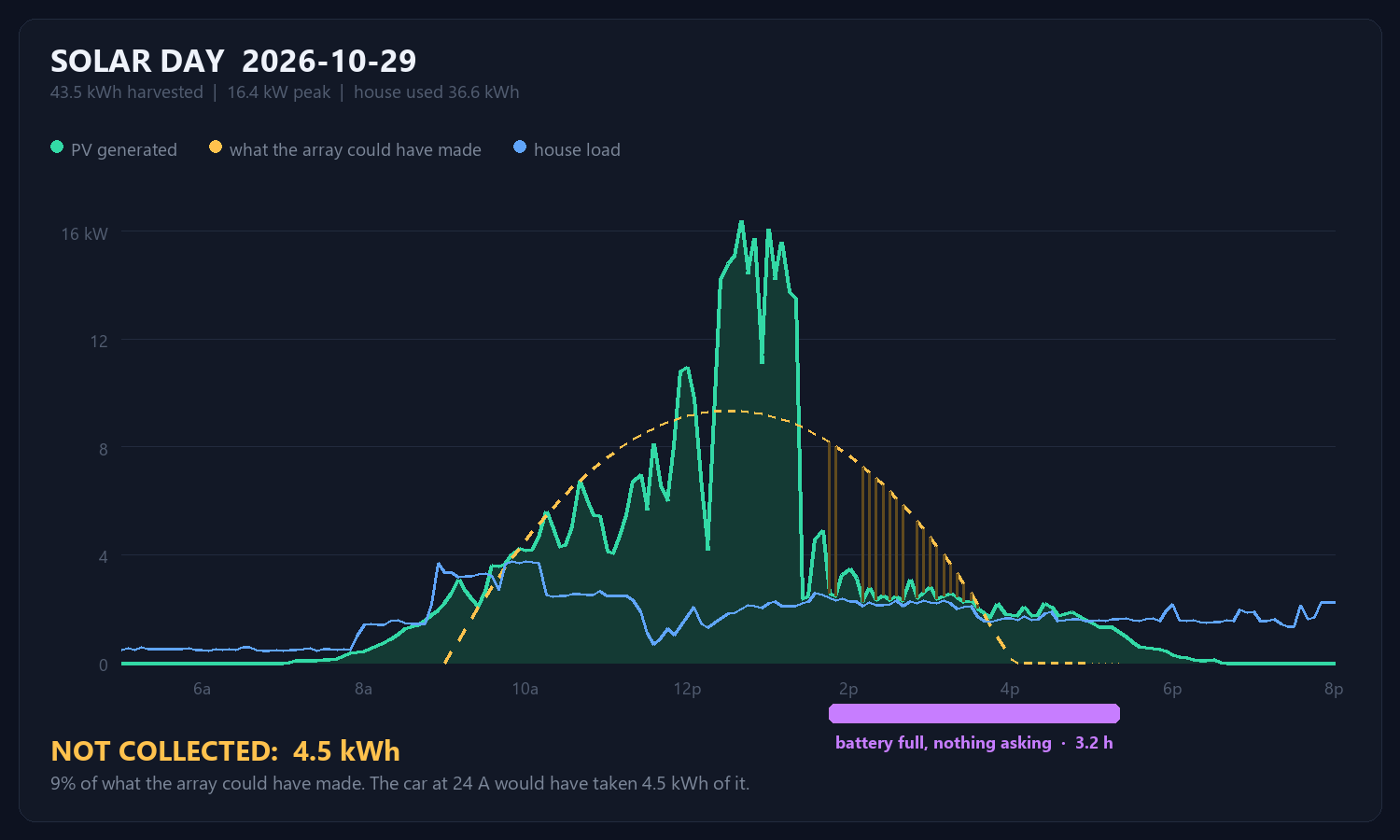Click the '12p' time axis label

click(x=687, y=689)
